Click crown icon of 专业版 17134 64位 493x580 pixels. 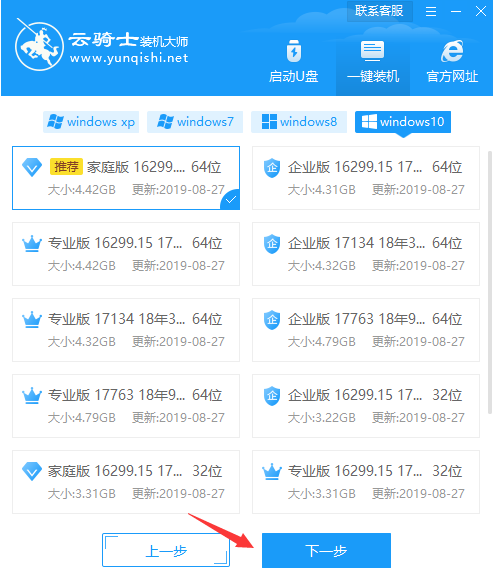[32, 319]
